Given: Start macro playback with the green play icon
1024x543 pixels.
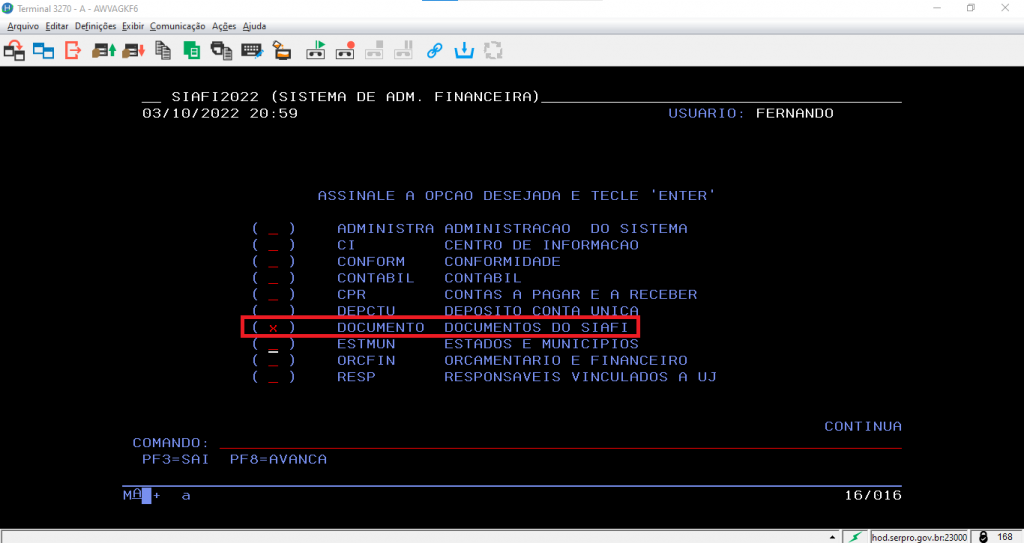Looking at the screenshot, I should click(x=316, y=49).
